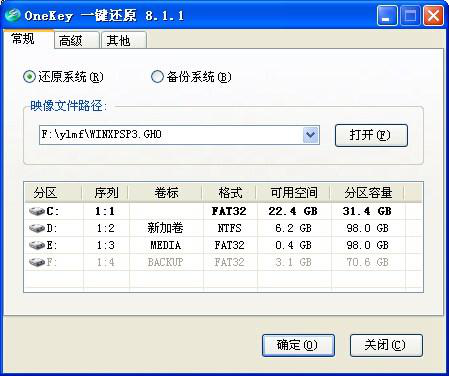Screen dimensions: 449x376
Task: Click the D: drive icon
Action: pyautogui.click(x=36, y=228)
